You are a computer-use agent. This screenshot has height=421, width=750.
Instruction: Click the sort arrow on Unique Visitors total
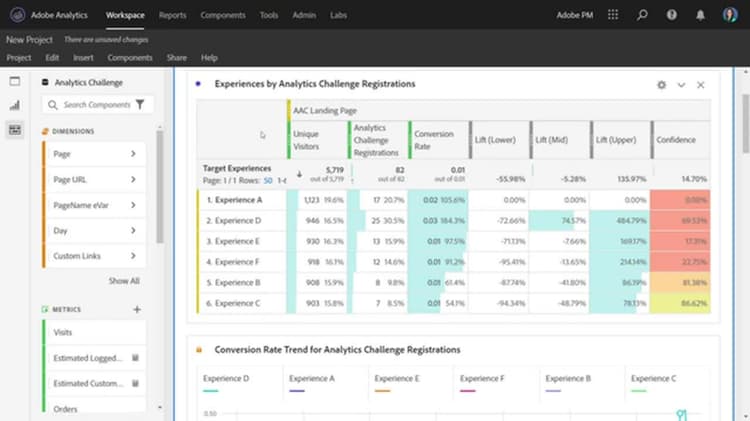299,174
